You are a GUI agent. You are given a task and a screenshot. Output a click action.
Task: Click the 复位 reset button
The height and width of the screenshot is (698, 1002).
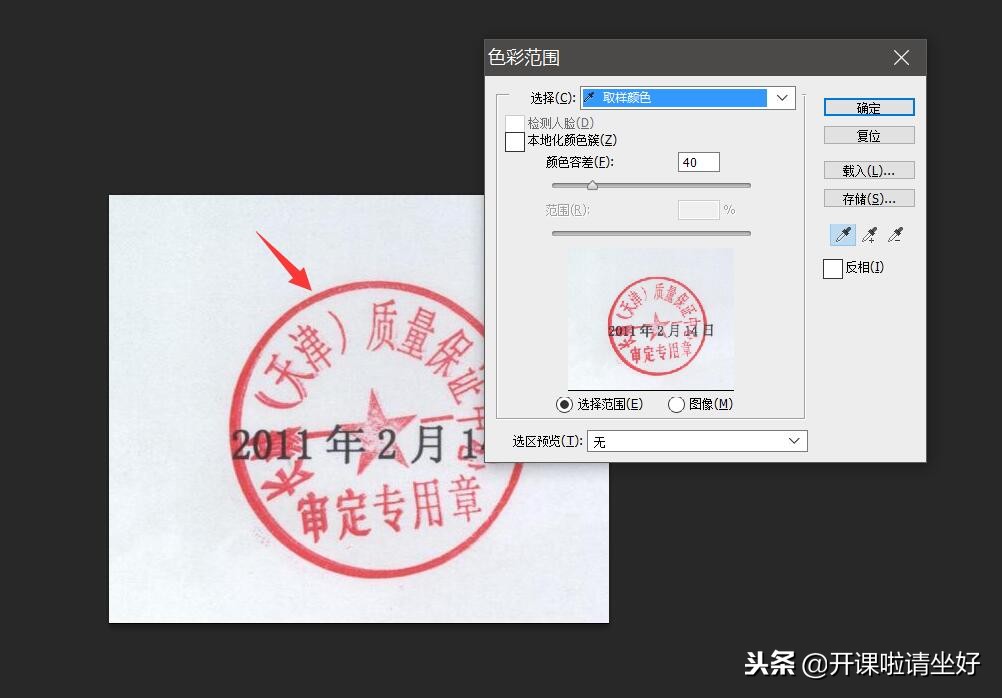pos(868,134)
